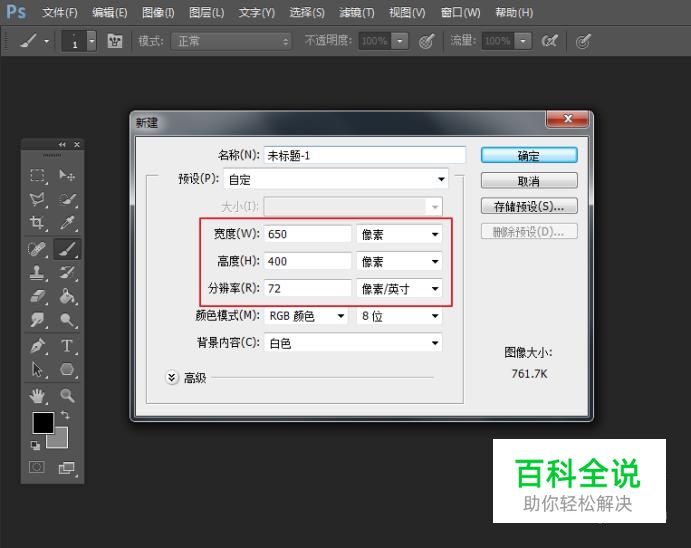Open the 视图(V) menu
Viewport: 691px width, 548px height.
point(407,12)
